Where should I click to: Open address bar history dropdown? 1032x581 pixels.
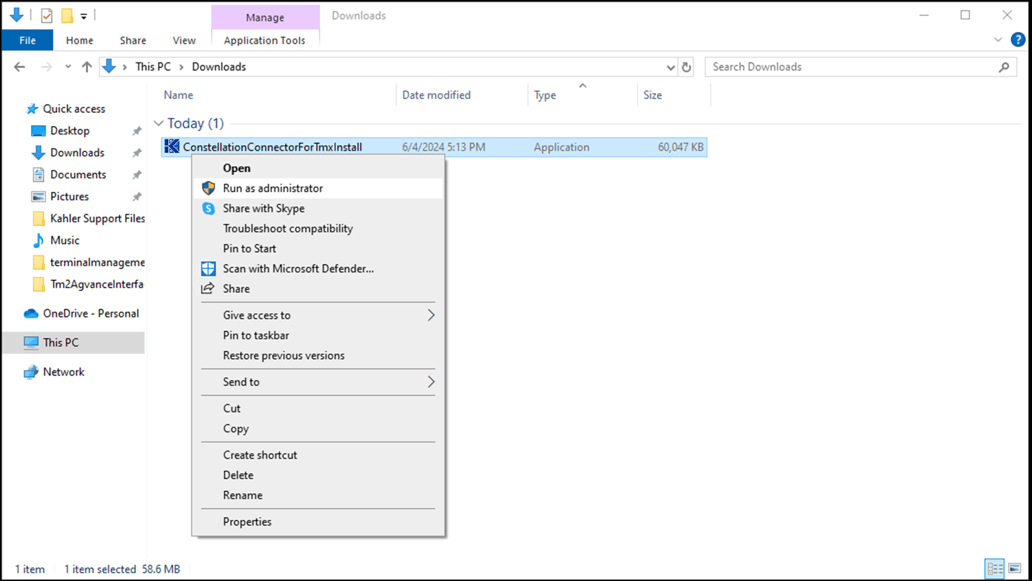click(670, 67)
